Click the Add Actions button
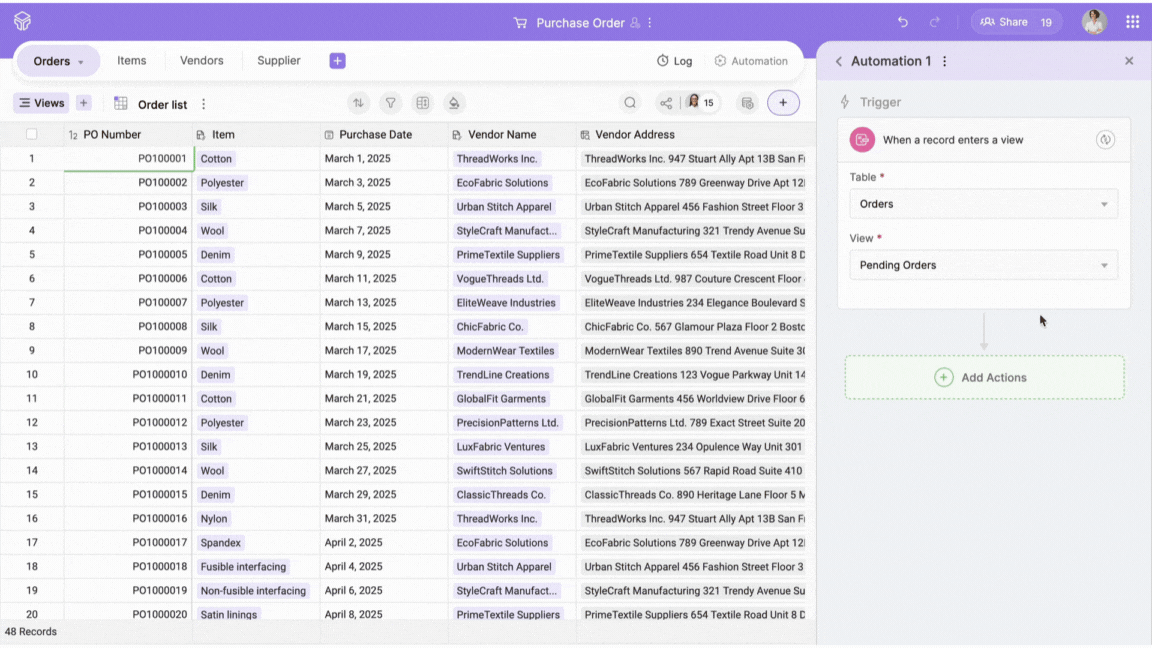1152x648 pixels. (984, 378)
